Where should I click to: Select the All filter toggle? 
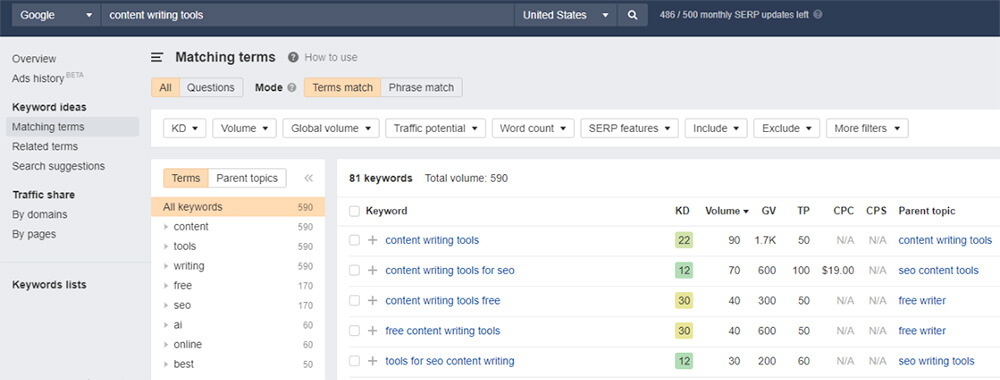pyautogui.click(x=165, y=88)
